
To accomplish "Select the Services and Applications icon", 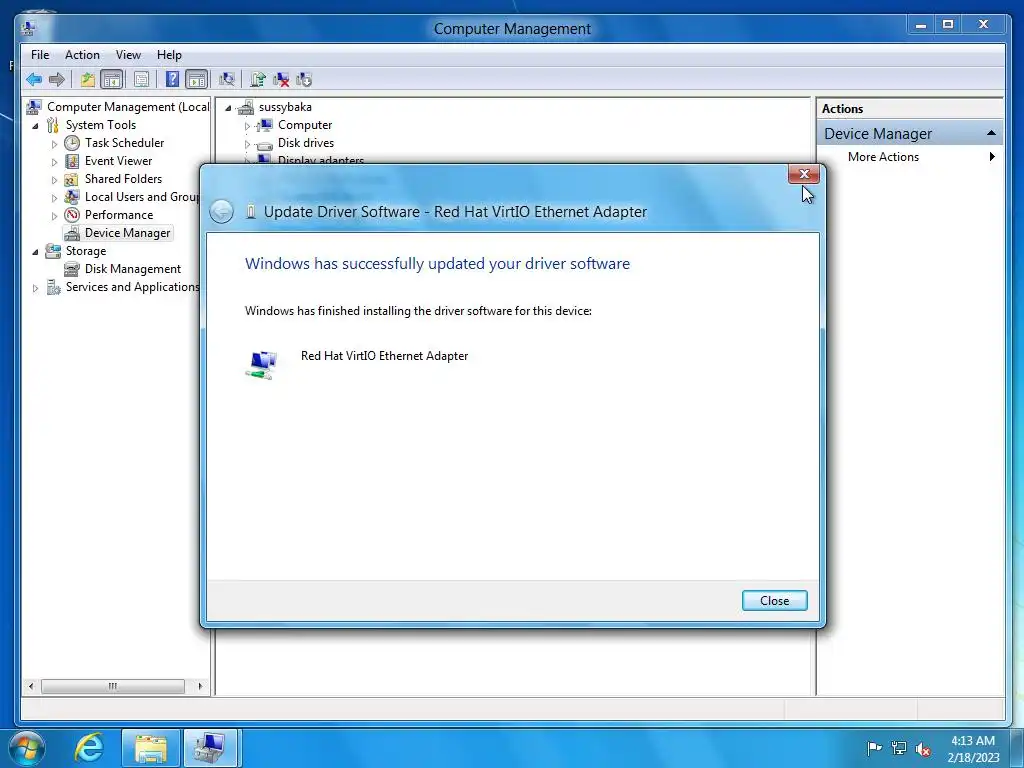I will [x=54, y=287].
